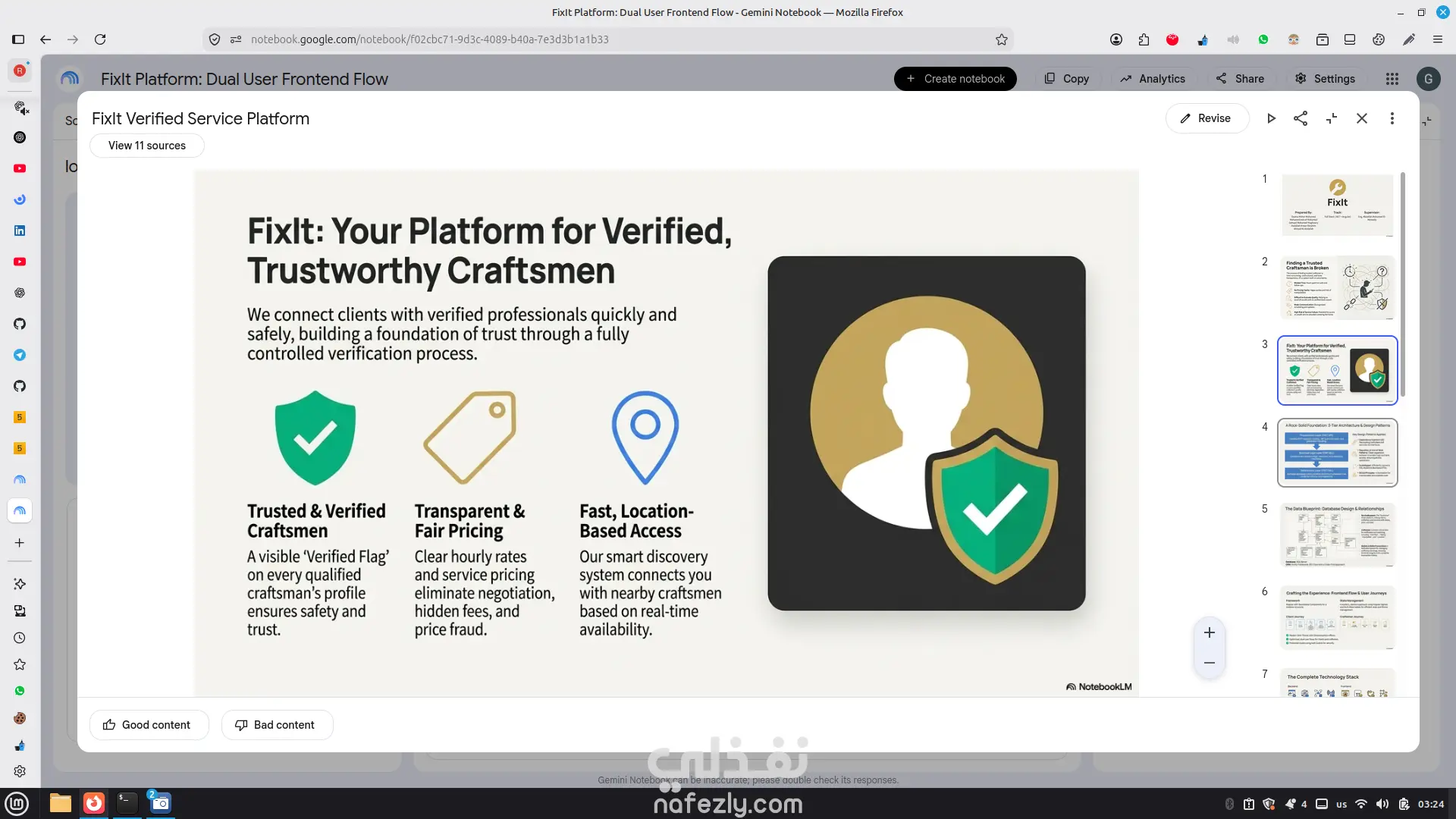1456x819 pixels.
Task: Open the Google account avatar menu
Action: point(1429,79)
